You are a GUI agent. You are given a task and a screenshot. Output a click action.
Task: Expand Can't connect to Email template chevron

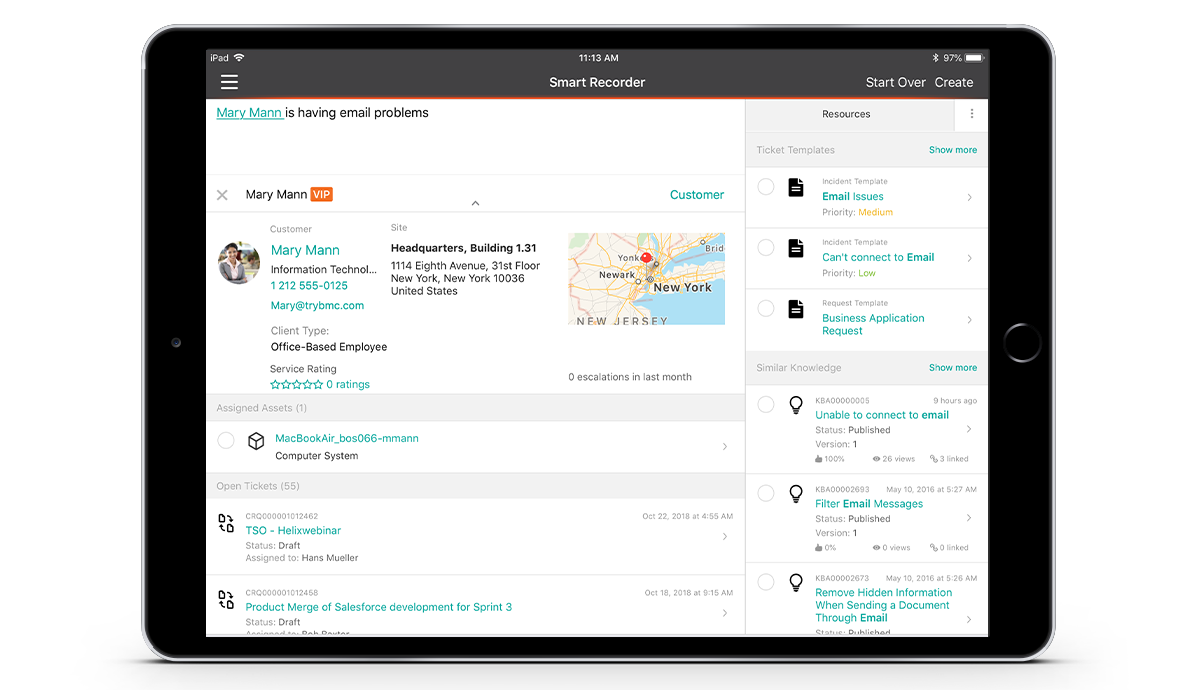tap(969, 258)
